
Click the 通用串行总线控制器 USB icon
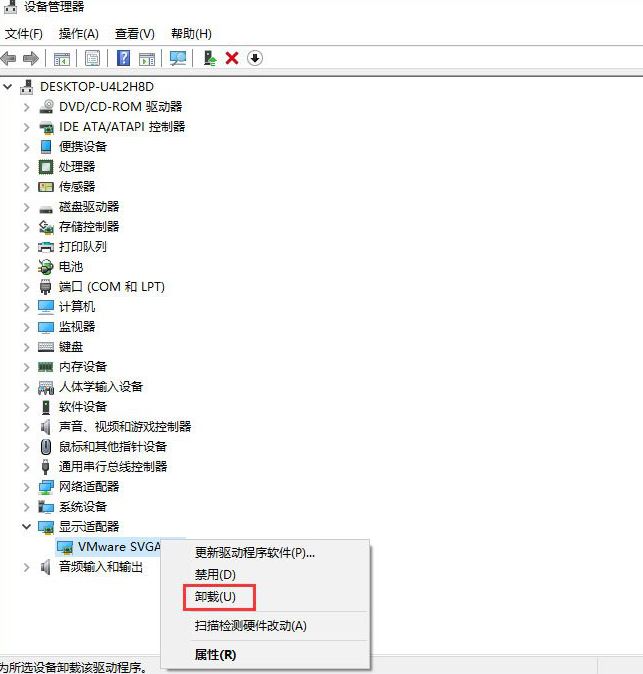point(46,466)
